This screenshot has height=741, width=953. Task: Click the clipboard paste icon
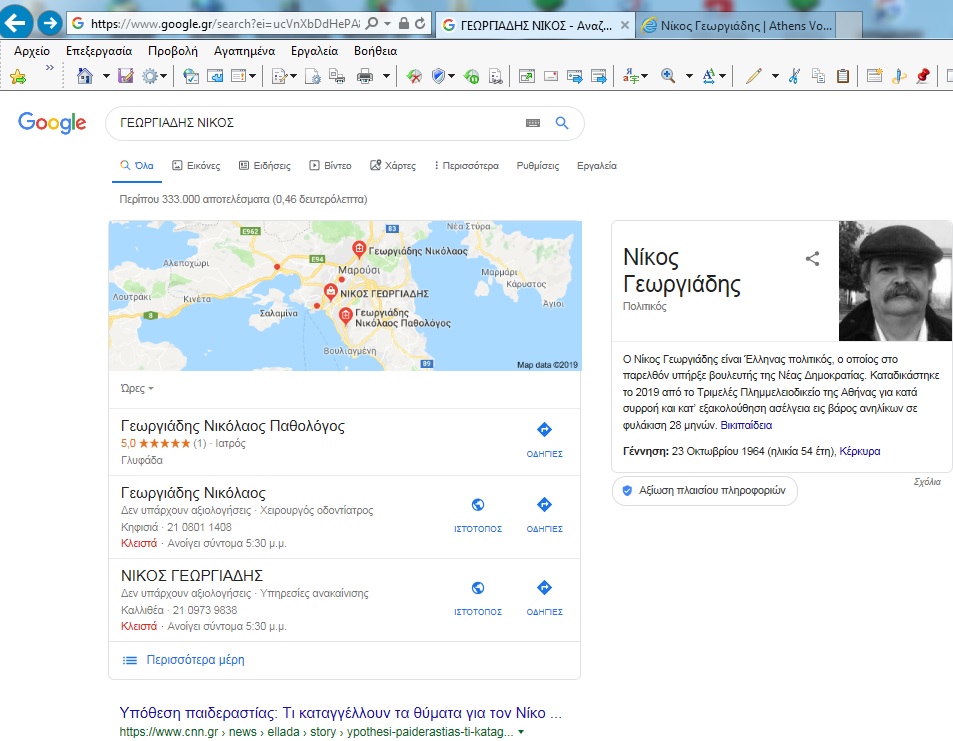click(842, 76)
